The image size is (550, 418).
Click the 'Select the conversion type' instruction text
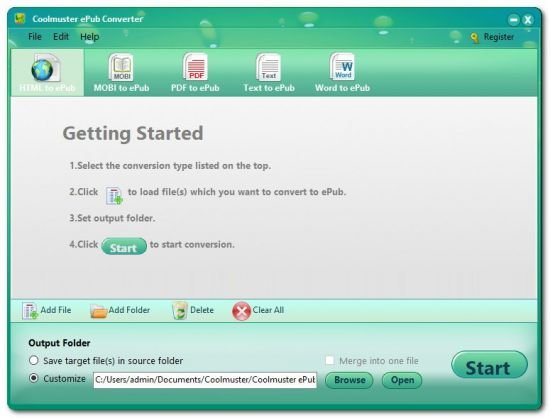(170, 166)
